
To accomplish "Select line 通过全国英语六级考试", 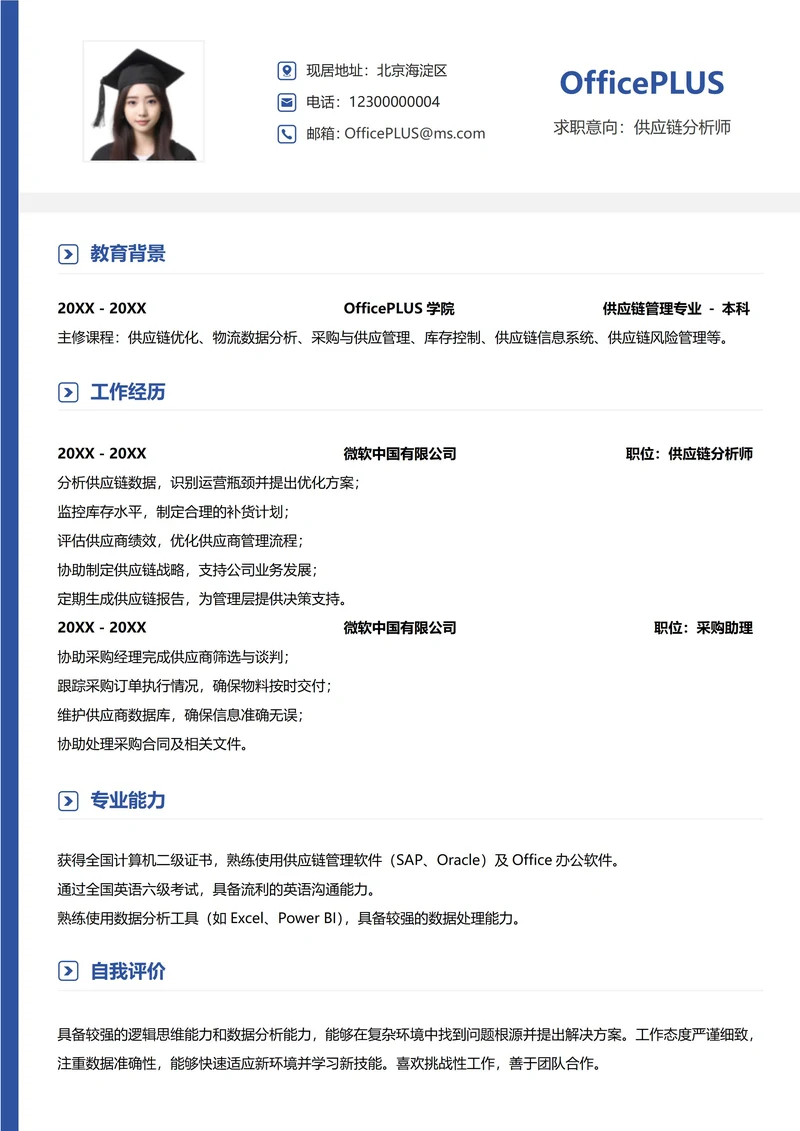I will 217,889.
